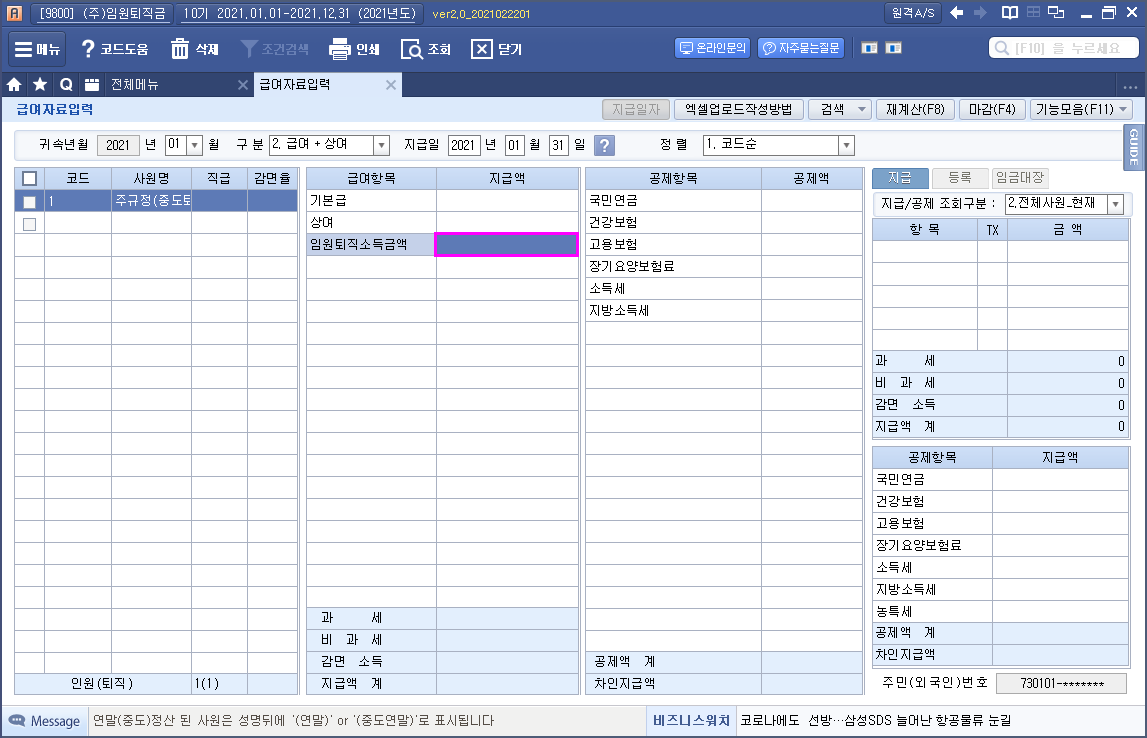The height and width of the screenshot is (738, 1147).
Task: Select the 지급 tab in right panel
Action: [x=900, y=178]
